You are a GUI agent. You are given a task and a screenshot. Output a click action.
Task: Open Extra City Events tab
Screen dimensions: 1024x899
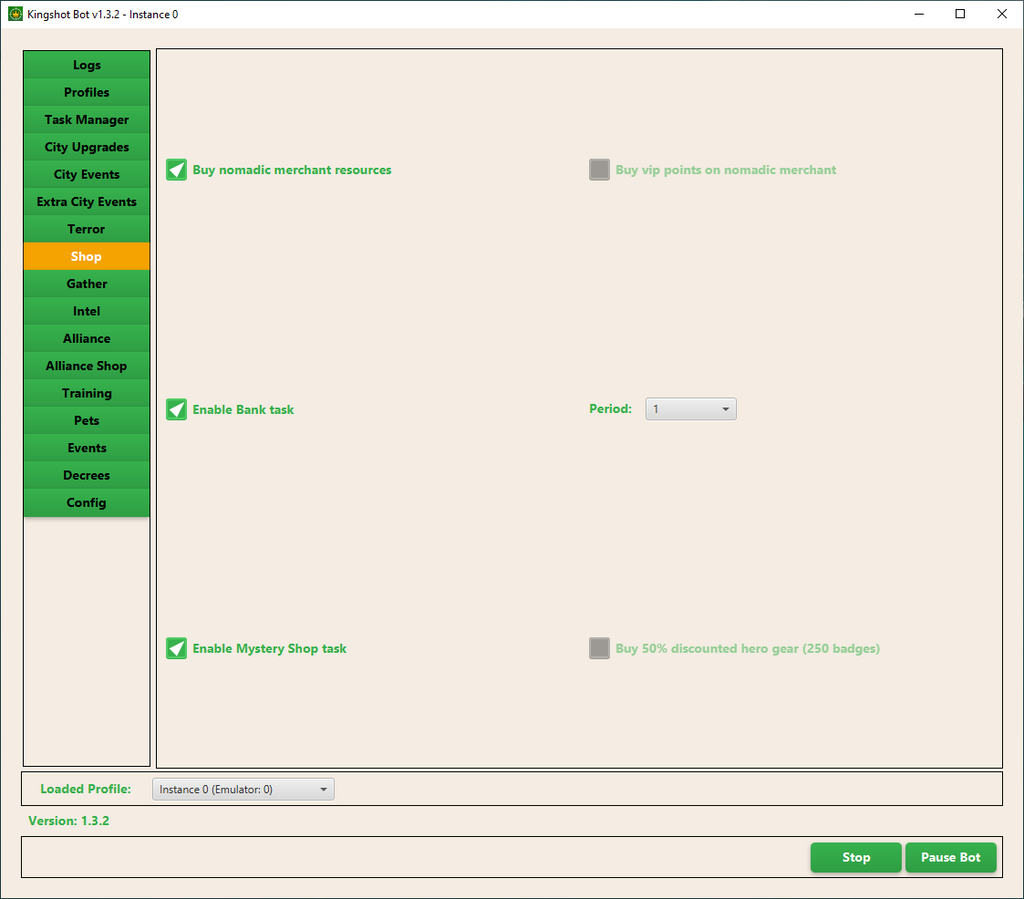tap(87, 202)
